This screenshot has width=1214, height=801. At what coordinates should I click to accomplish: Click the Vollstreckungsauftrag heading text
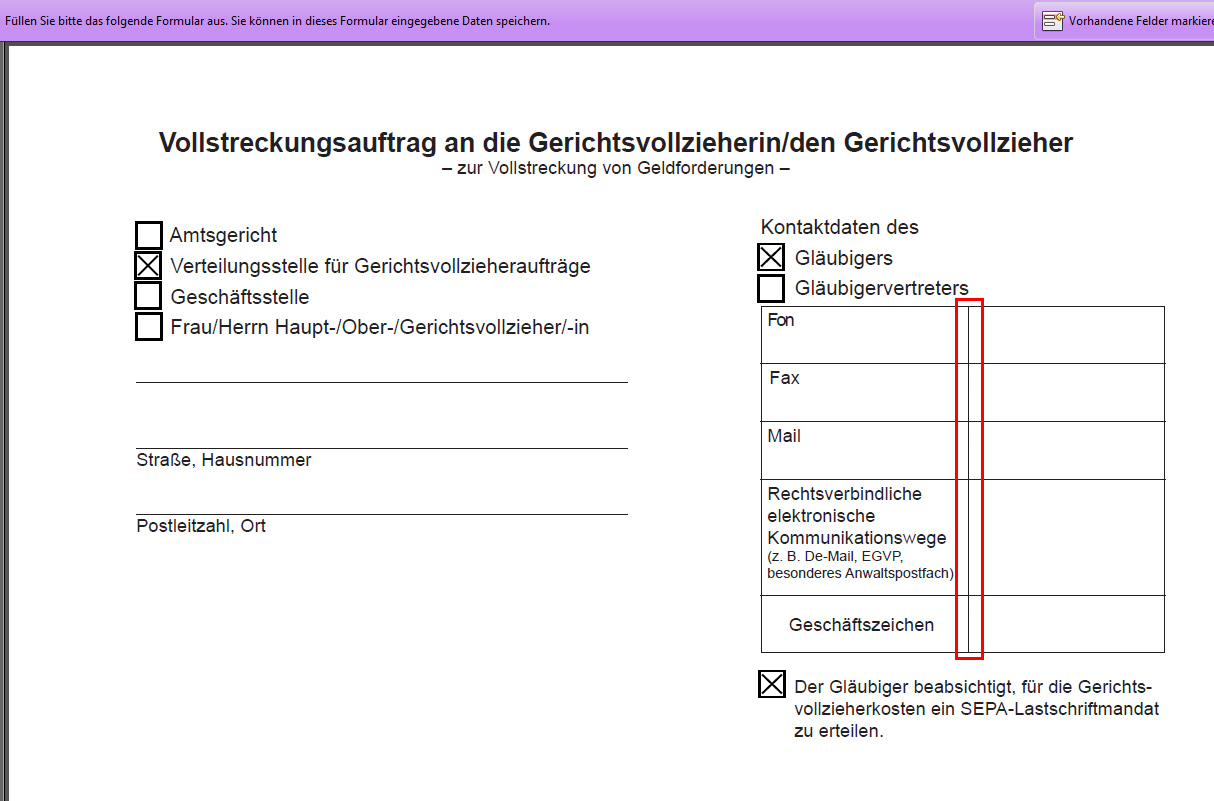pyautogui.click(x=616, y=142)
